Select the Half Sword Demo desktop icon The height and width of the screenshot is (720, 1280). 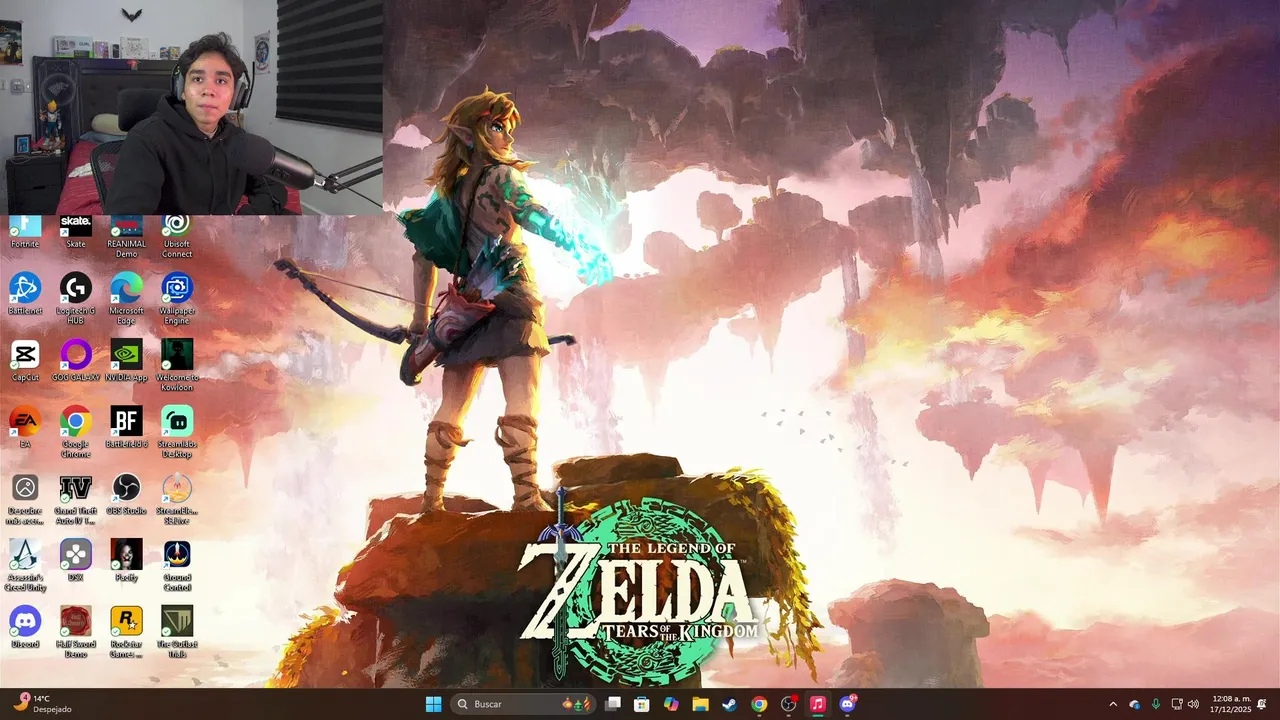(76, 632)
